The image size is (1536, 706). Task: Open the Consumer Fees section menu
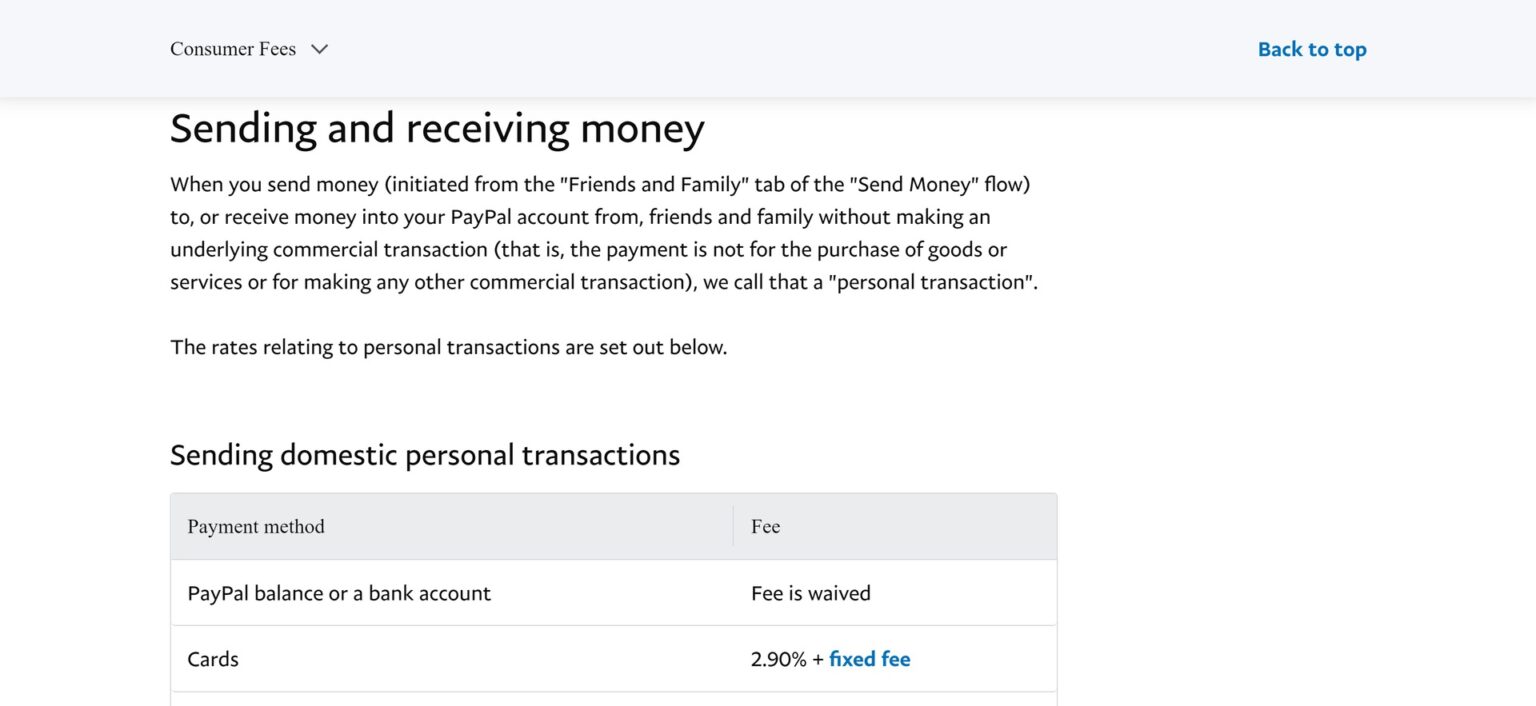coord(233,49)
